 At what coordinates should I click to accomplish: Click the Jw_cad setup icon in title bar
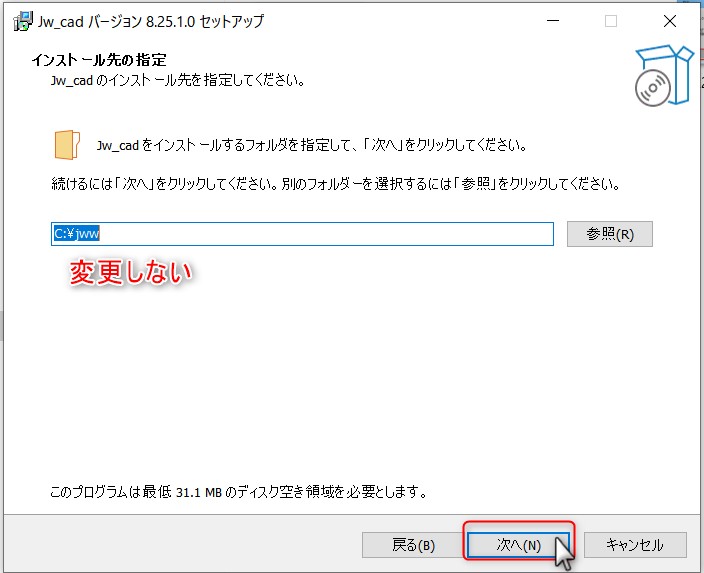(x=22, y=21)
